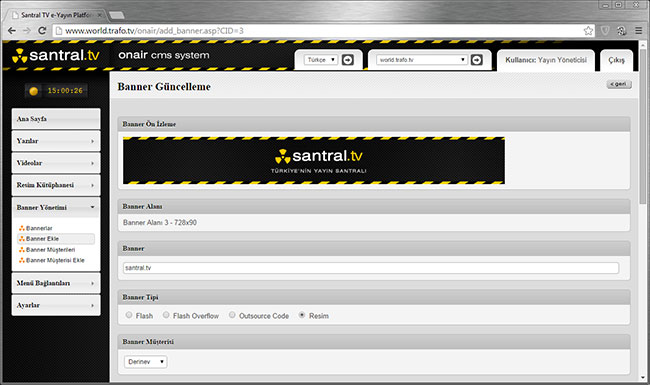This screenshot has height=385, width=650.
Task: Click the shield extension icon in toolbar
Action: (605, 31)
